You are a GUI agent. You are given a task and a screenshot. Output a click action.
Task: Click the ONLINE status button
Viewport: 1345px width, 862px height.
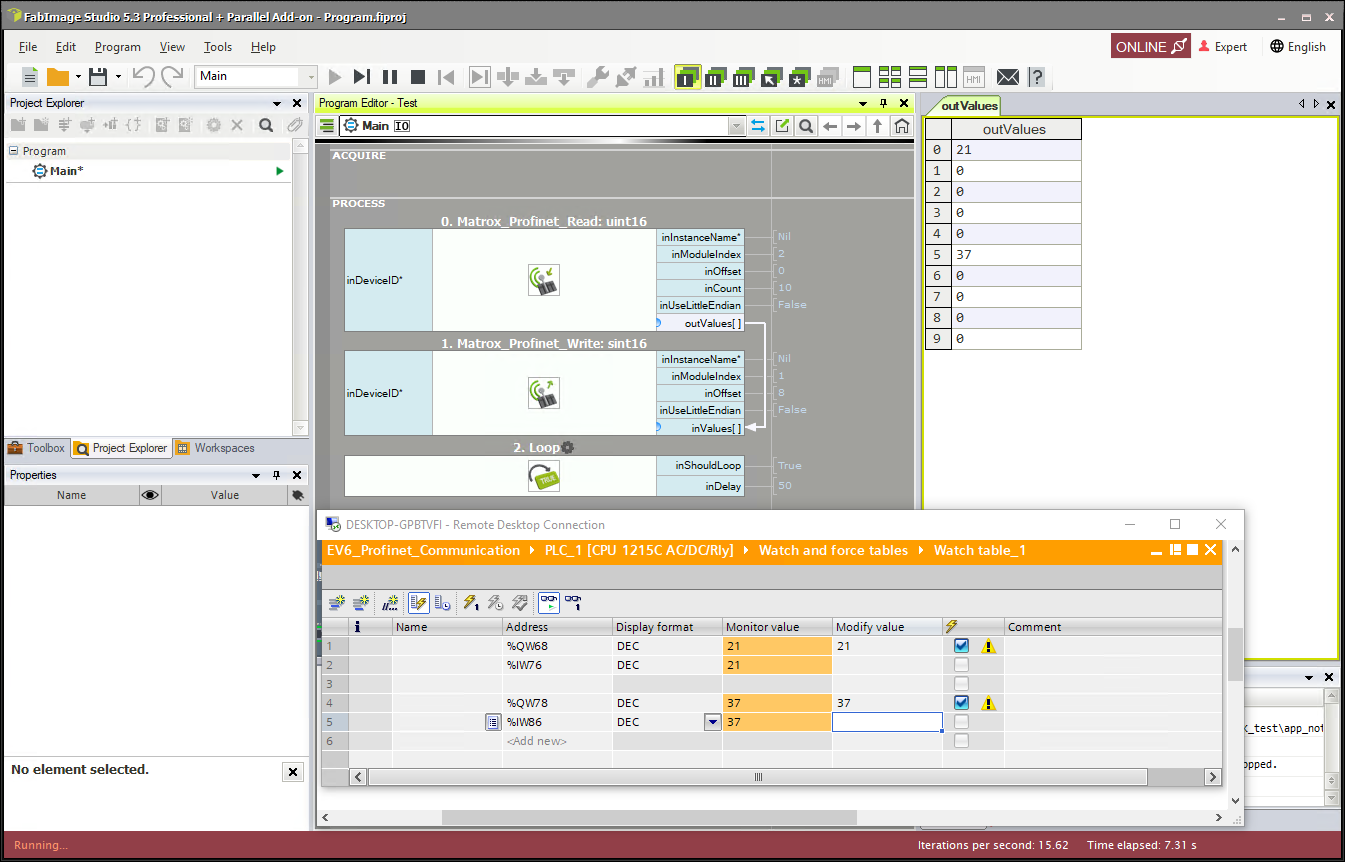point(1151,47)
